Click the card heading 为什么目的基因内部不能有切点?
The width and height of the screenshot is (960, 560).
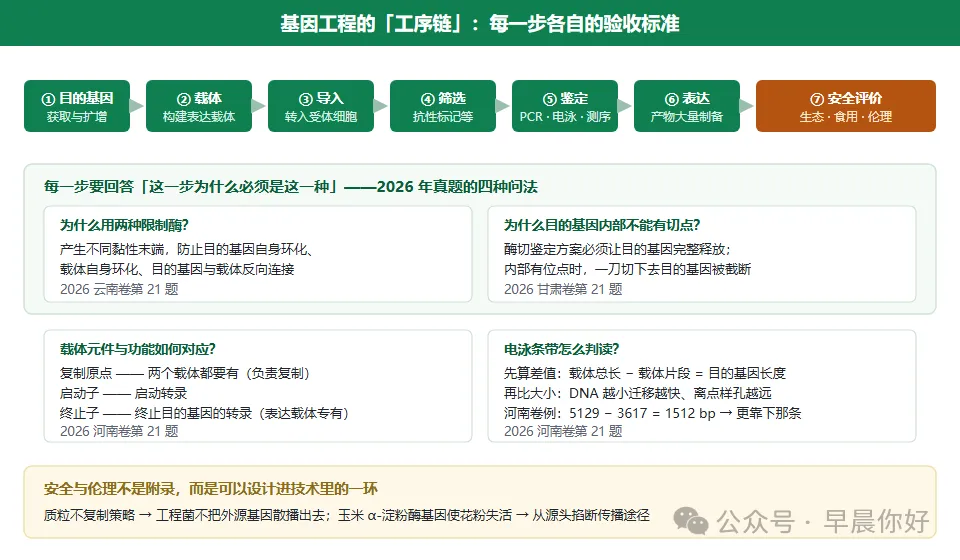coord(602,225)
